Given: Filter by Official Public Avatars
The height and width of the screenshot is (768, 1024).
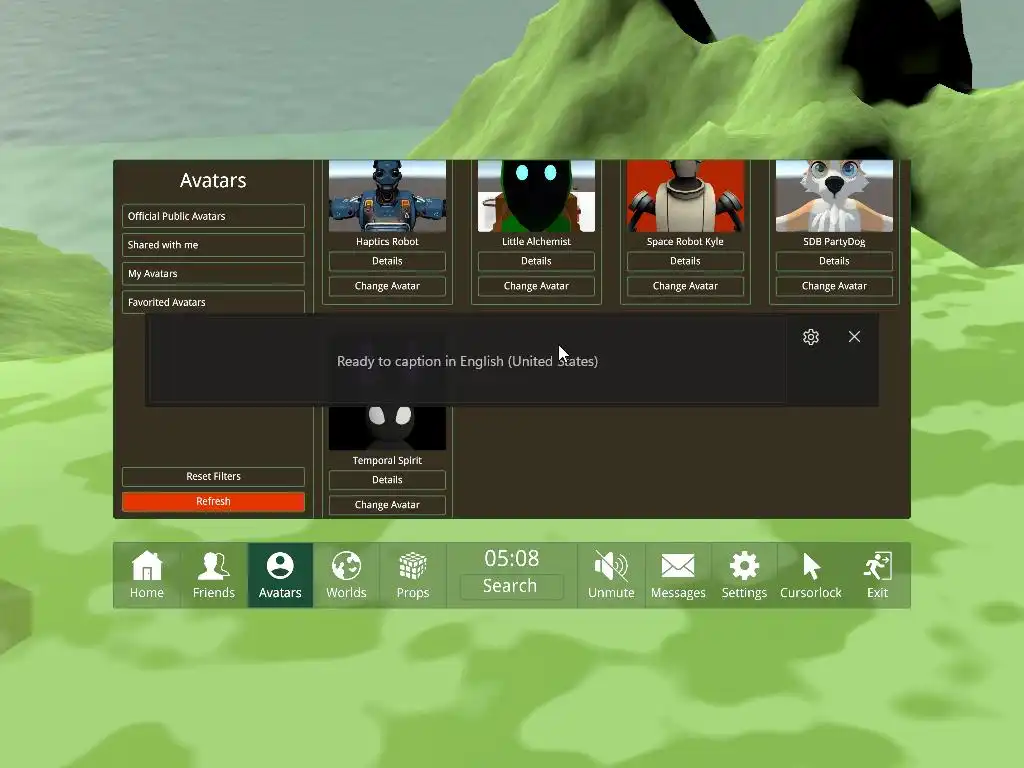Looking at the screenshot, I should 213,216.
